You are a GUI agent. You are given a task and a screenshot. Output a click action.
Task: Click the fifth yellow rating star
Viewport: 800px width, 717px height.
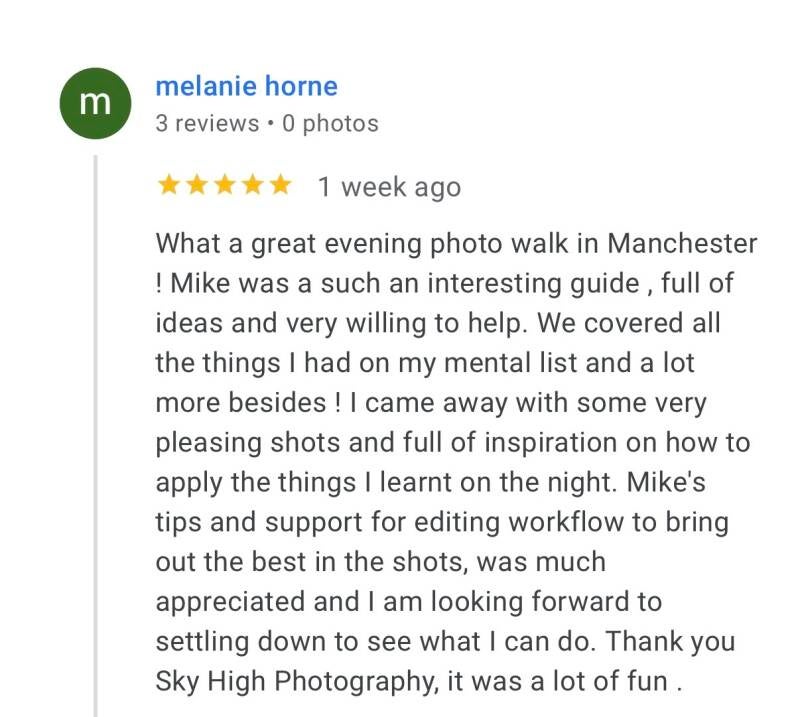[x=280, y=185]
